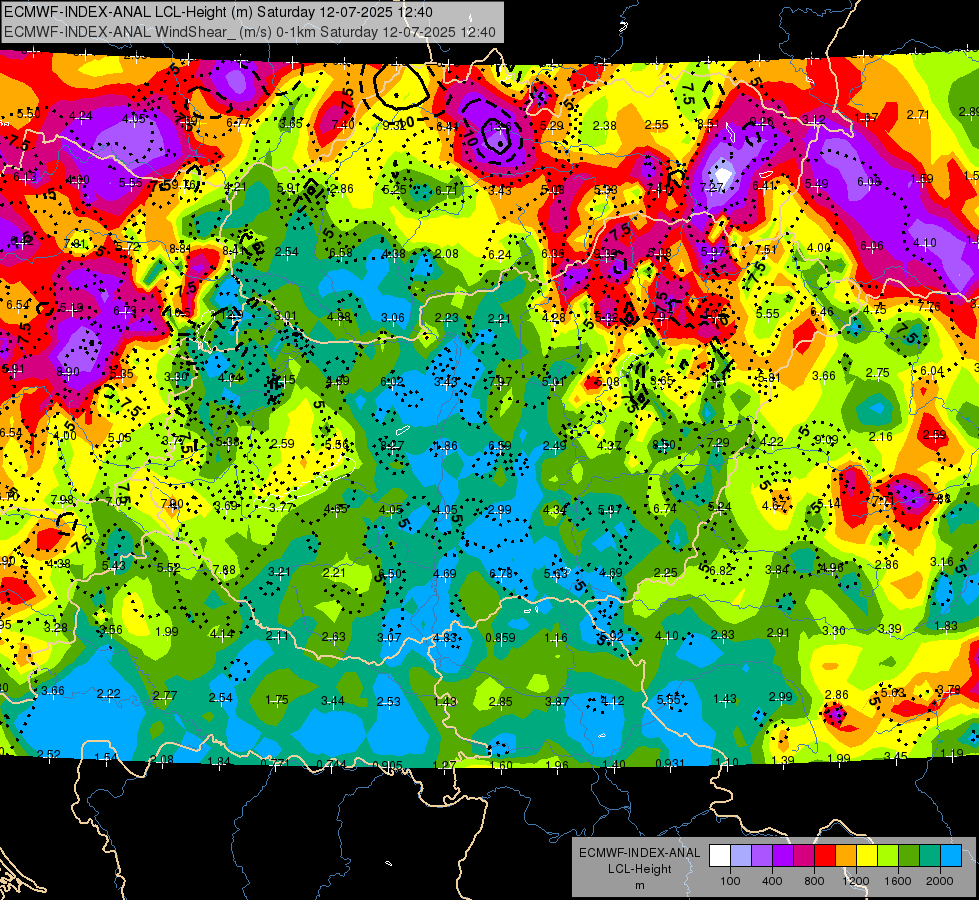Click the map value 9.32
Screen dimensions: 979x900
(x=393, y=126)
